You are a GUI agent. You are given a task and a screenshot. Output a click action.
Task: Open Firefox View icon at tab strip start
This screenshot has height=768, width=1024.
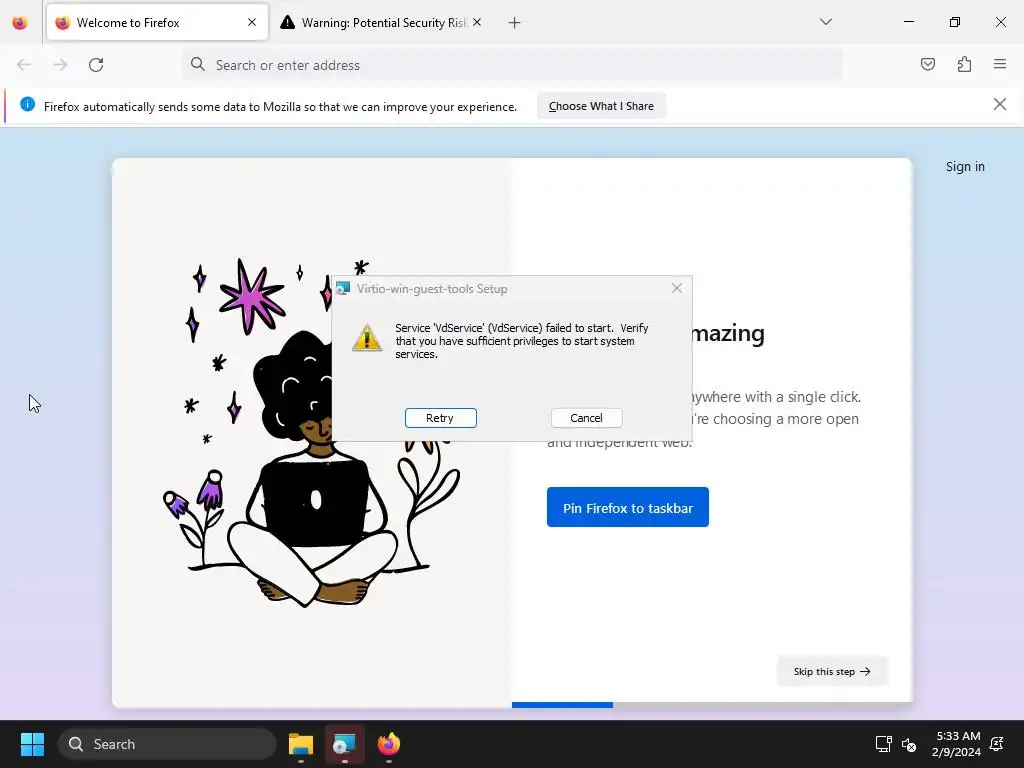pyautogui.click(x=20, y=23)
